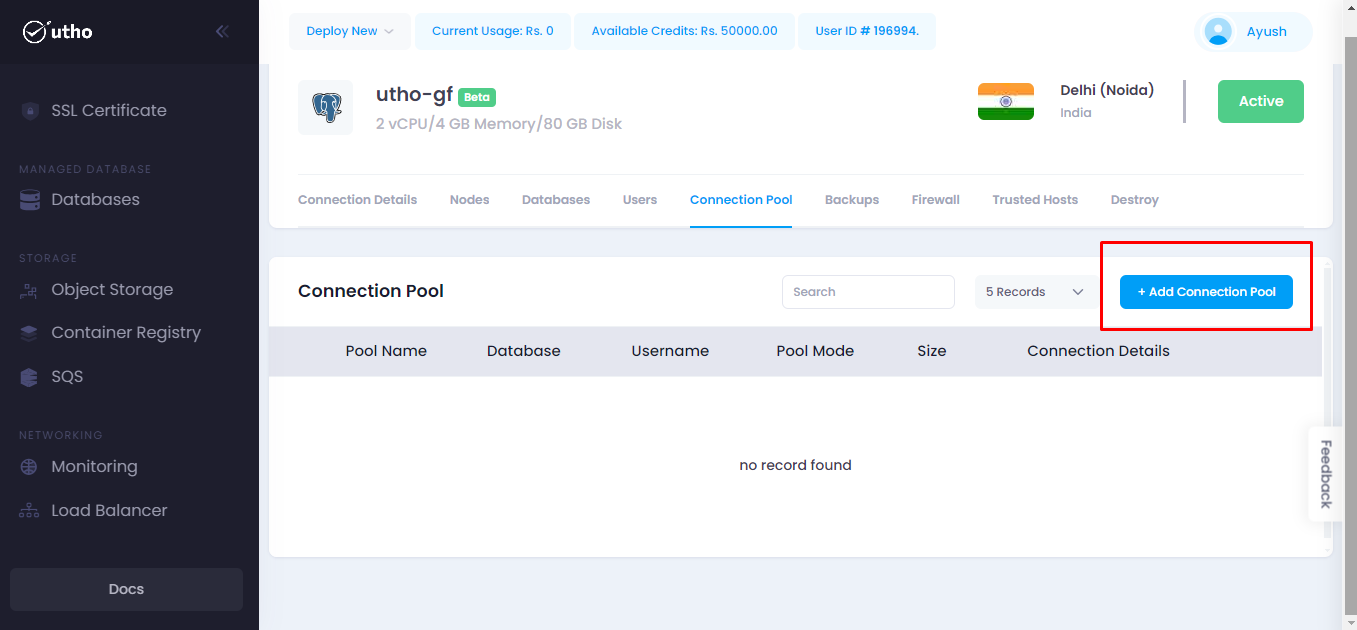Click the Size column header
Viewport: 1357px width, 630px height.
pos(932,351)
